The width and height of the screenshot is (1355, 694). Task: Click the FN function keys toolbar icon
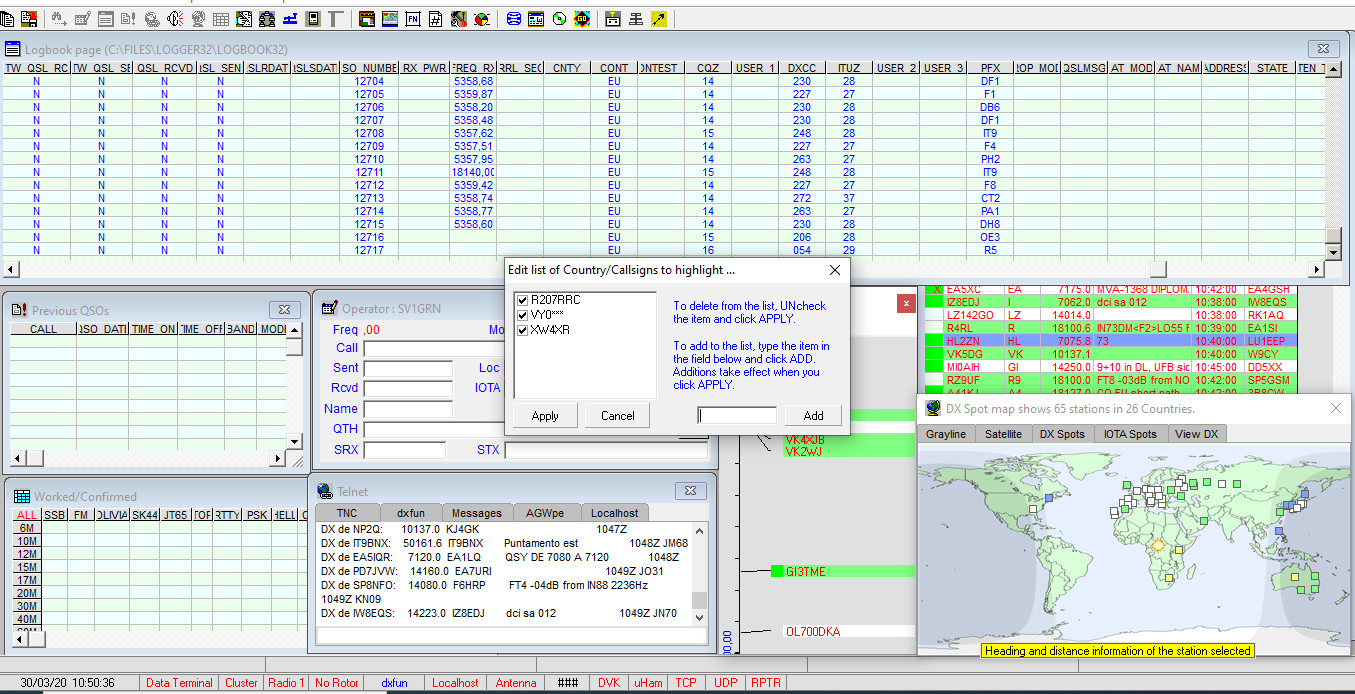click(x=412, y=18)
